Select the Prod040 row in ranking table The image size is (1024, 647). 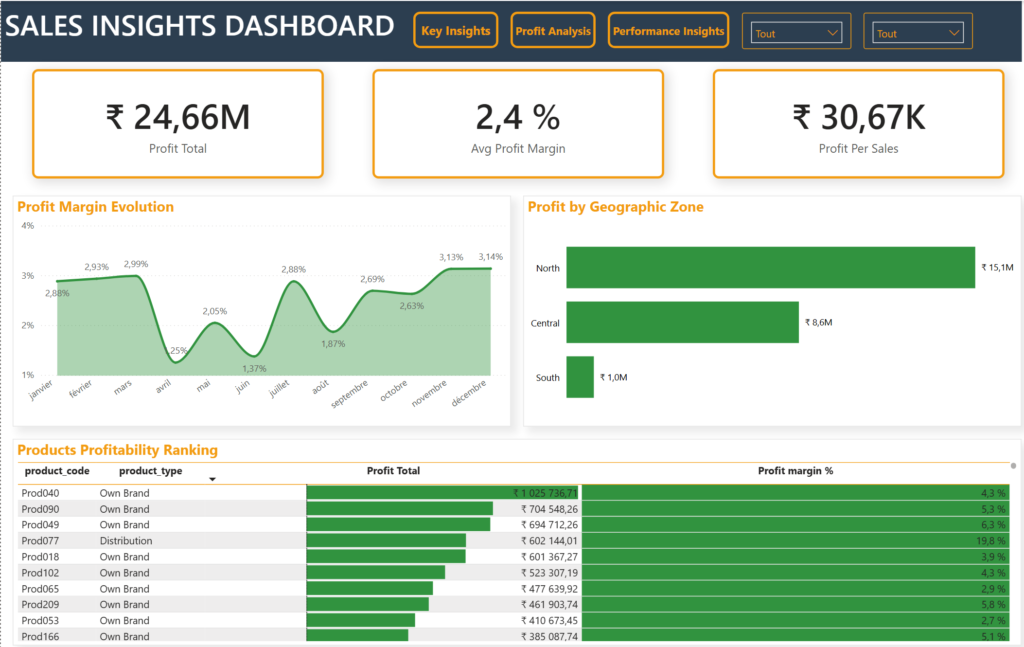pyautogui.click(x=41, y=493)
